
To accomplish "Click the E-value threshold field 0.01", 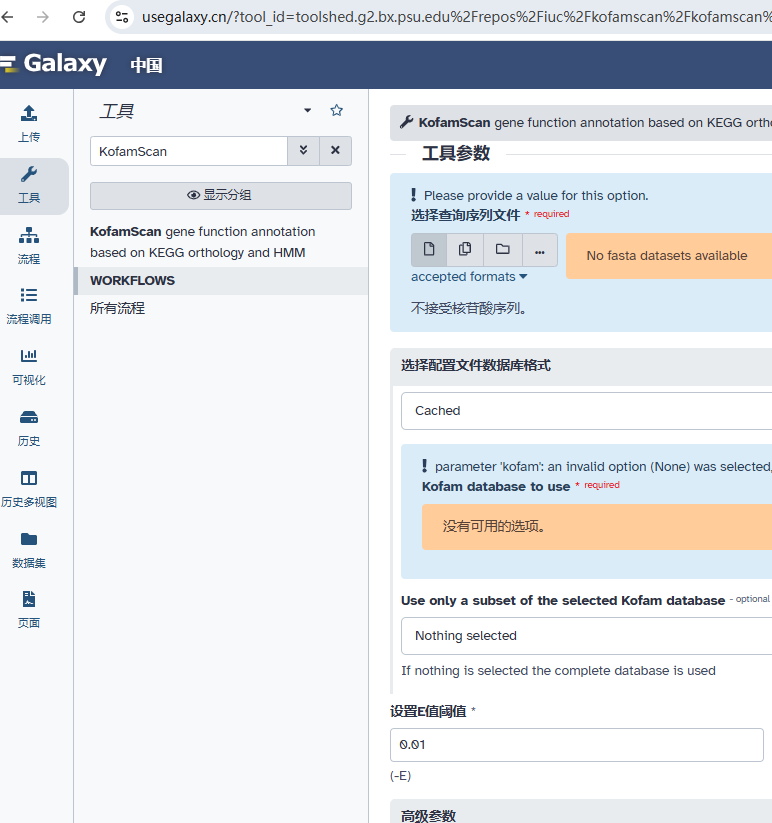I will pos(576,744).
